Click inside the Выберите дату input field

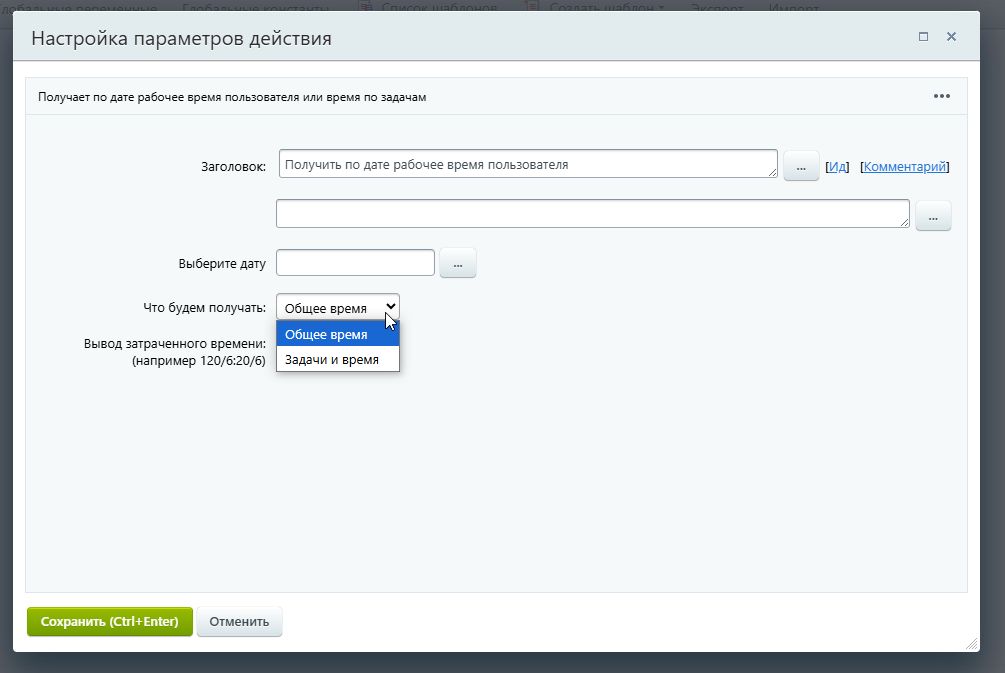[x=355, y=262]
